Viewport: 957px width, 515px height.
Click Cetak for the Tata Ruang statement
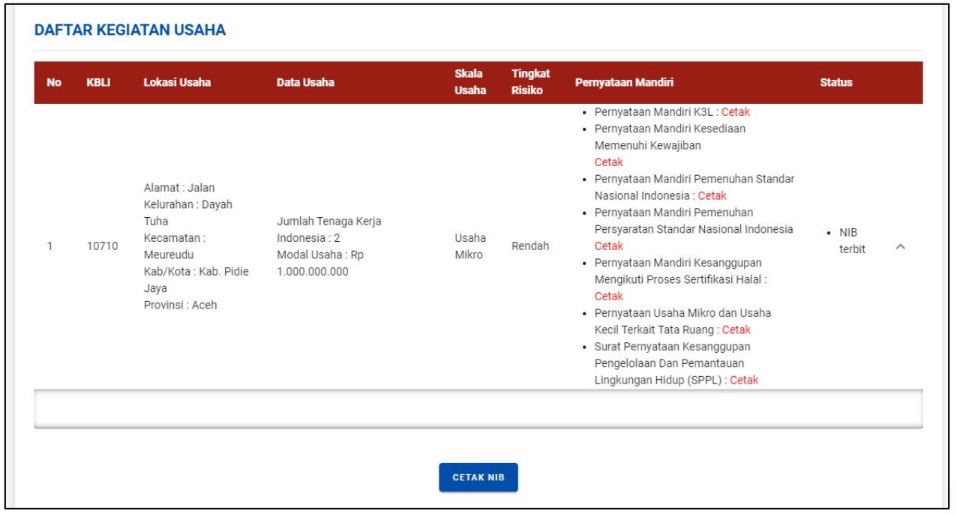736,330
